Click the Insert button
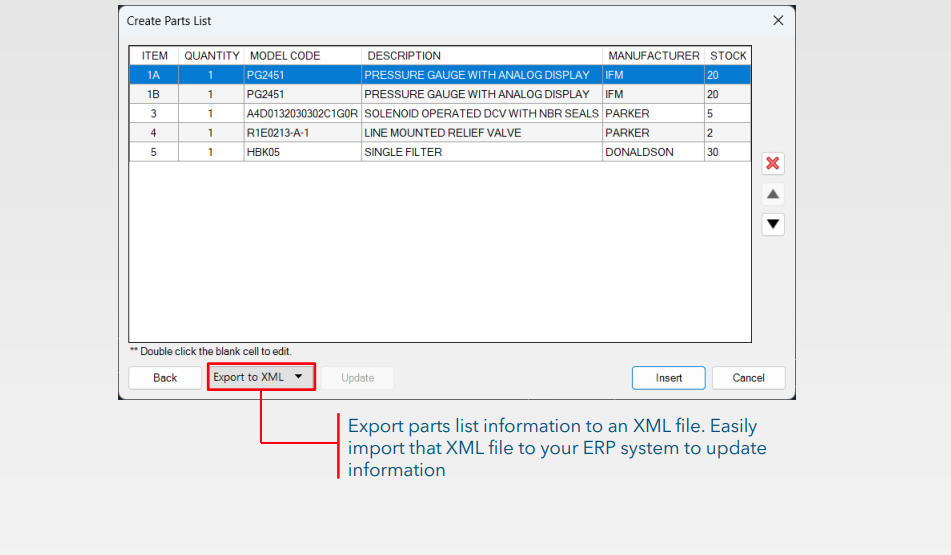 tap(668, 378)
